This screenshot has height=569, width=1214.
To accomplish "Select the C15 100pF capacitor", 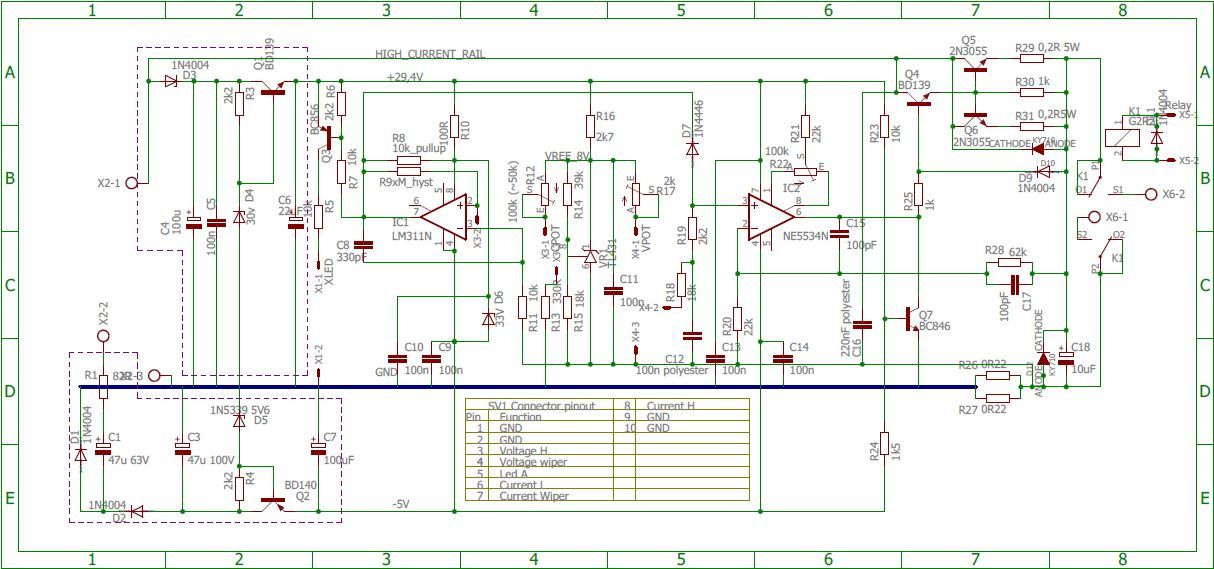I will click(x=839, y=233).
